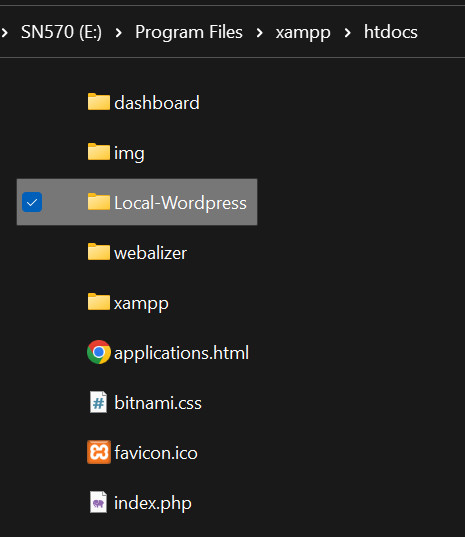Click the webalizer folder icon

[x=99, y=252]
